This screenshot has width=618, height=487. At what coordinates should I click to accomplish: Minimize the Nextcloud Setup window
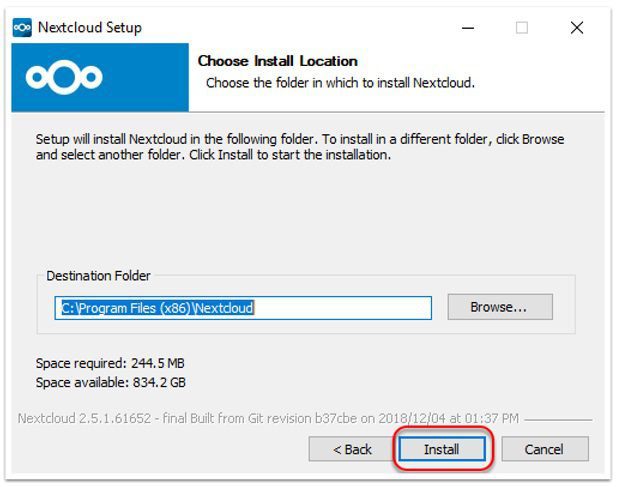468,28
